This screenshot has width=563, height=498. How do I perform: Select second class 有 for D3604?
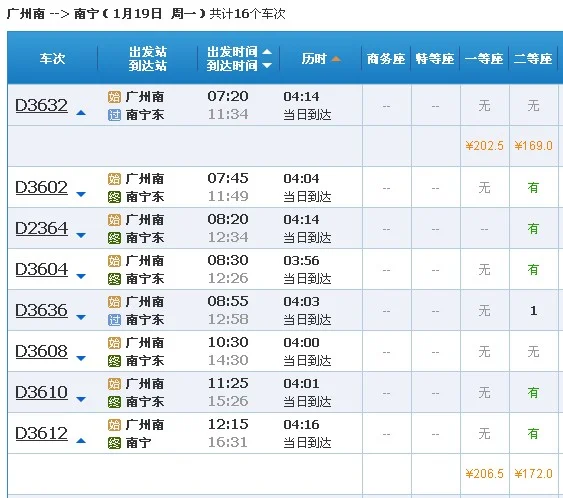point(533,269)
